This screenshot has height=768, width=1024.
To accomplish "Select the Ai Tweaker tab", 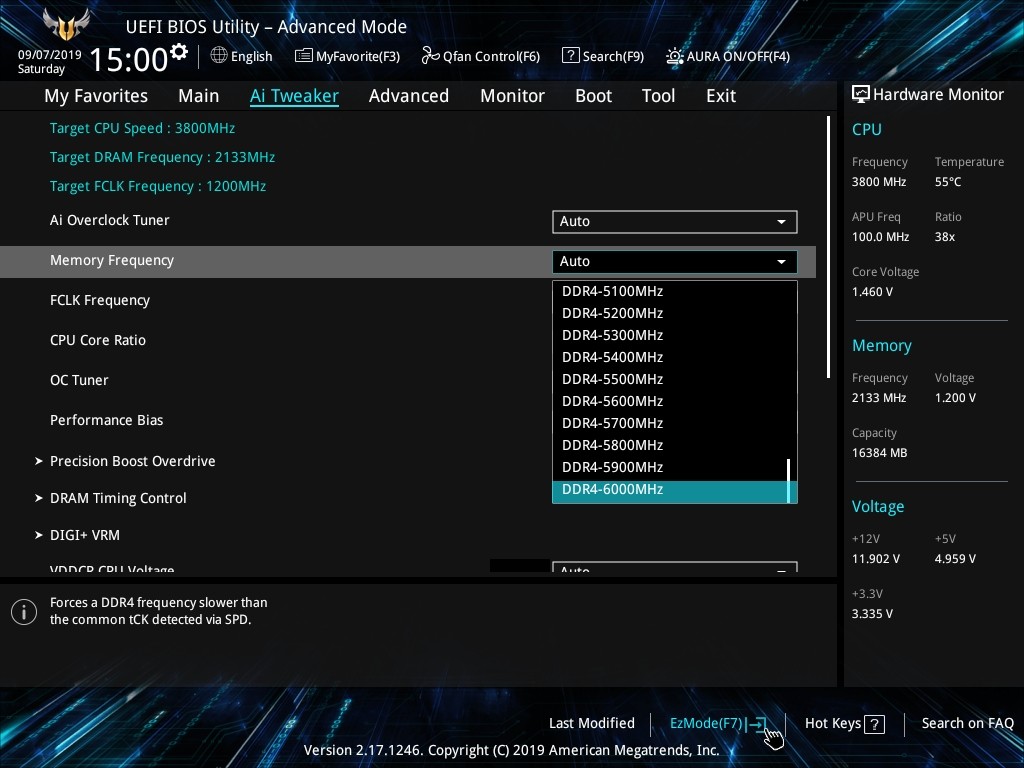I will click(294, 96).
